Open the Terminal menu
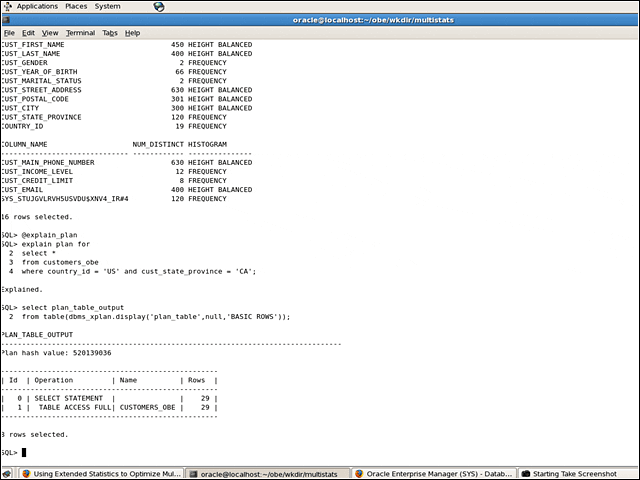640x480 pixels. click(x=80, y=33)
